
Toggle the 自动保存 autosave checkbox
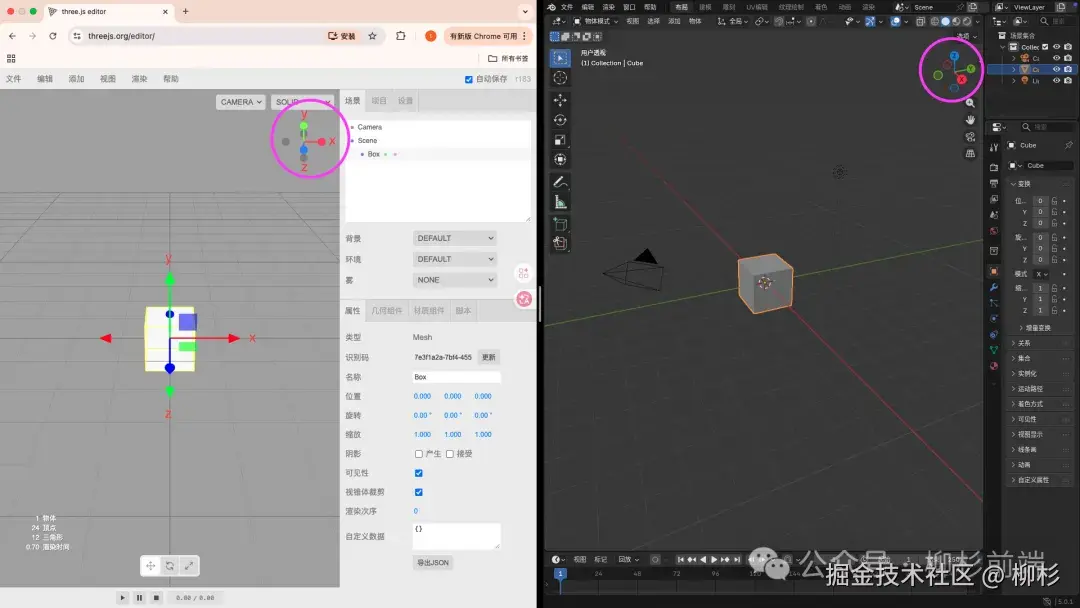(x=469, y=79)
